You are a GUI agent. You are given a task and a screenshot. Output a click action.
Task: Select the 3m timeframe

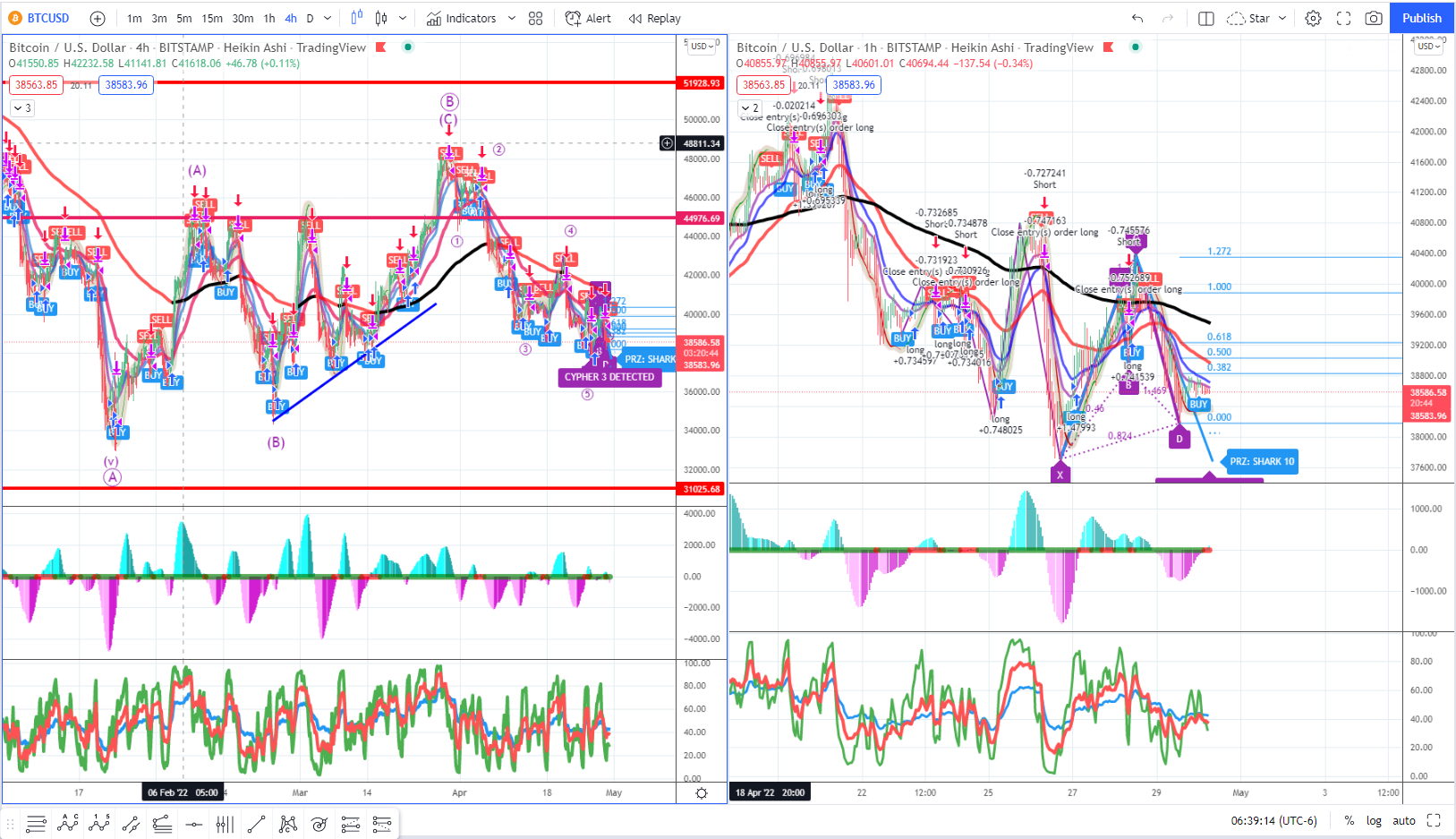[x=159, y=18]
